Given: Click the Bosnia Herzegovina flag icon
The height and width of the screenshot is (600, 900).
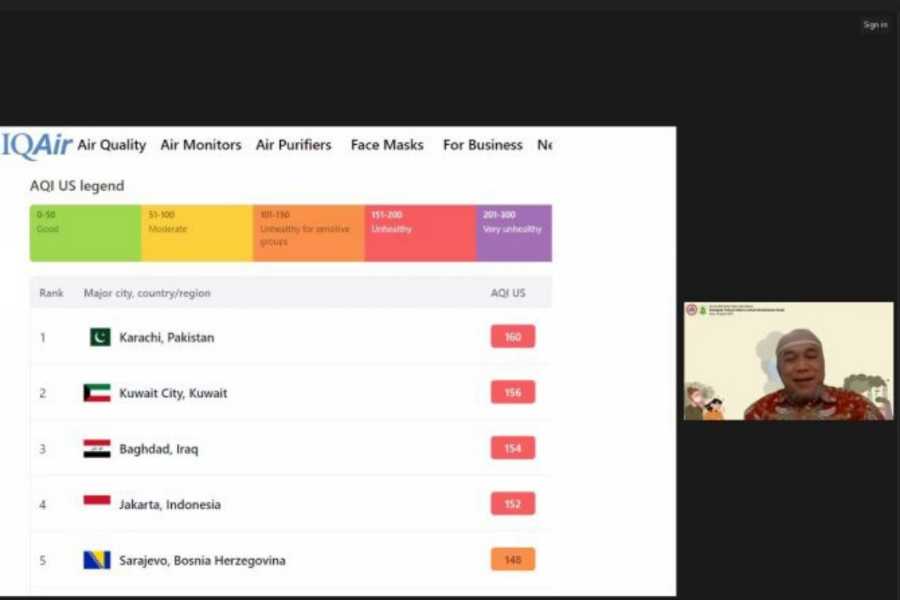Looking at the screenshot, I should pos(97,560).
